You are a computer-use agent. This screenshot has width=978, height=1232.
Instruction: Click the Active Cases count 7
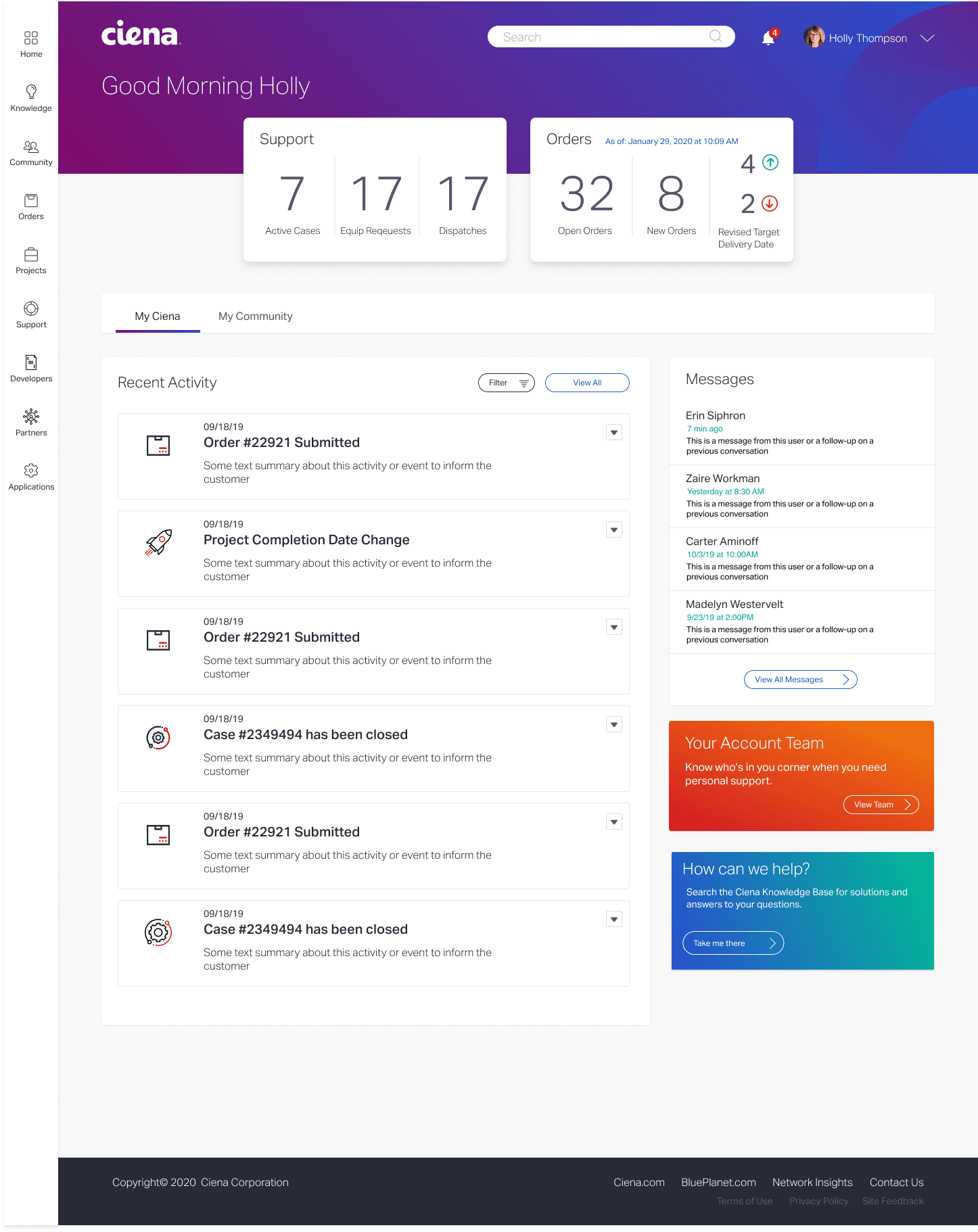pos(292,194)
